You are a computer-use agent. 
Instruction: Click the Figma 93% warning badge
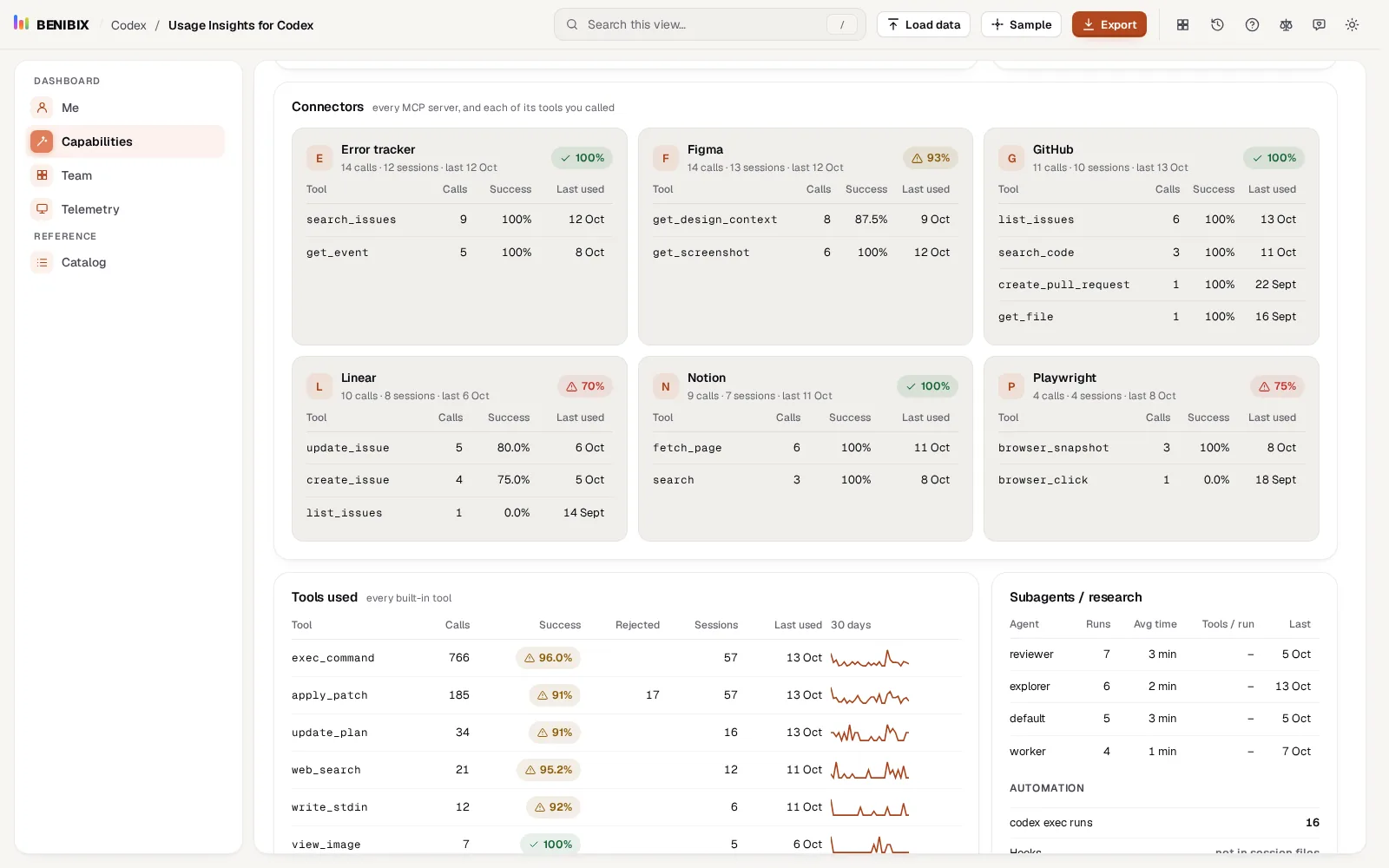931,158
